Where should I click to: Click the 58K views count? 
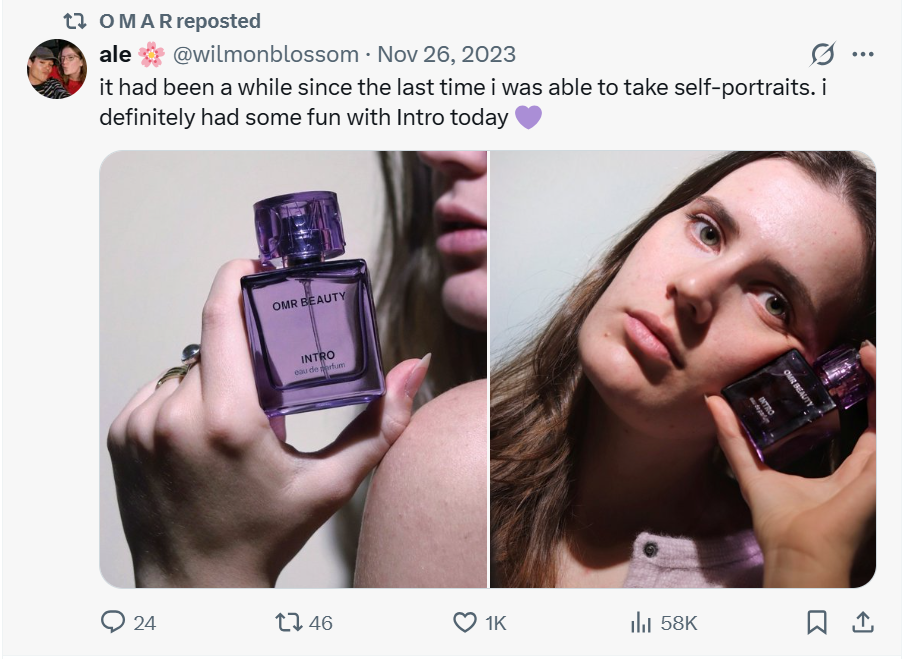click(678, 623)
